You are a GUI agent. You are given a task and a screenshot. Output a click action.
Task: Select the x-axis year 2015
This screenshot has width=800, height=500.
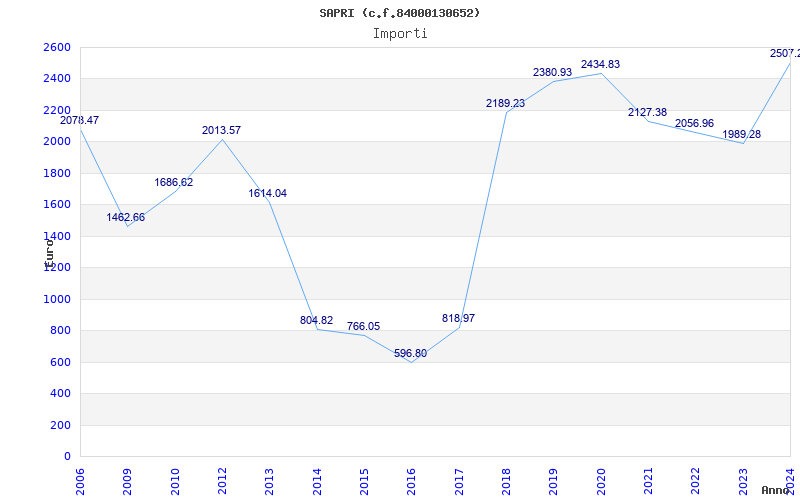point(364,481)
